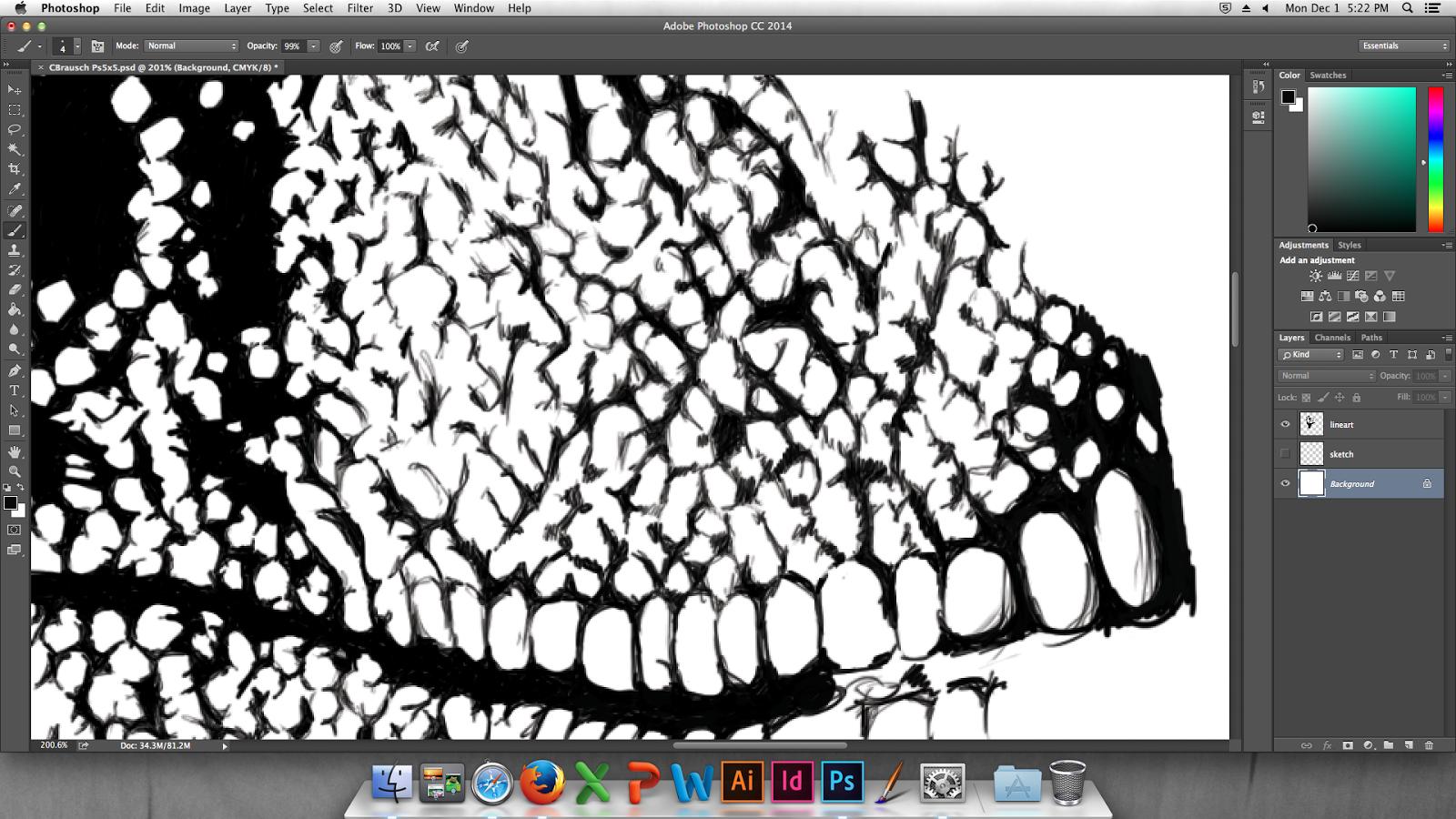Add a Curves adjustment
1456x819 pixels.
1352,276
